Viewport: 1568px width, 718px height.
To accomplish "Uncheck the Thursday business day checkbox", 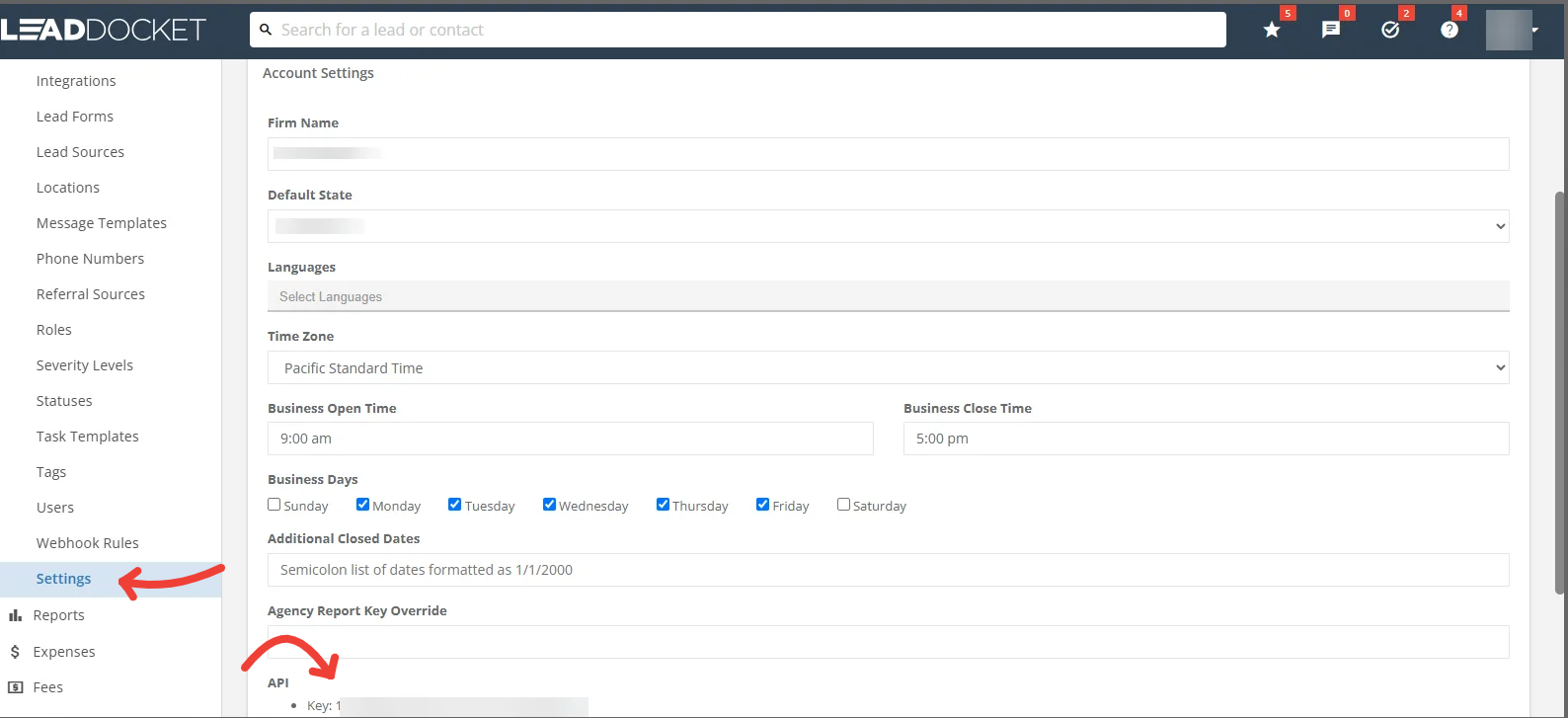I will click(663, 505).
